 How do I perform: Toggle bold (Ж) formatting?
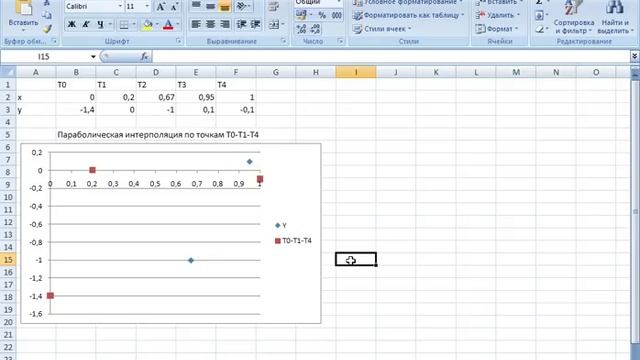(x=71, y=24)
